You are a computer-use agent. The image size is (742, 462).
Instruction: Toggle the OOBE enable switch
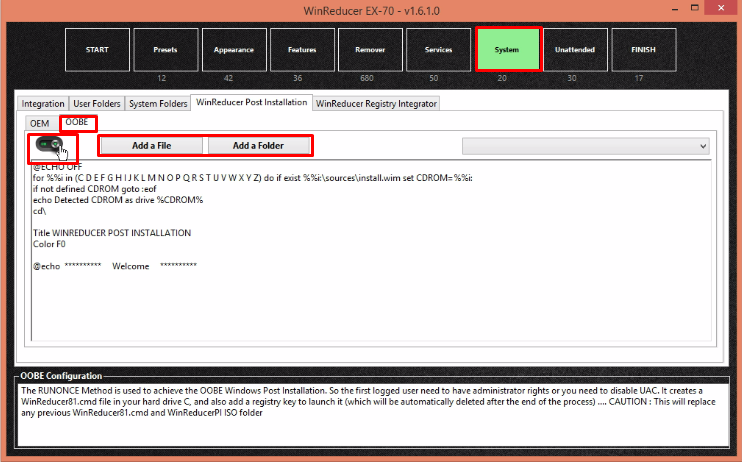click(49, 144)
